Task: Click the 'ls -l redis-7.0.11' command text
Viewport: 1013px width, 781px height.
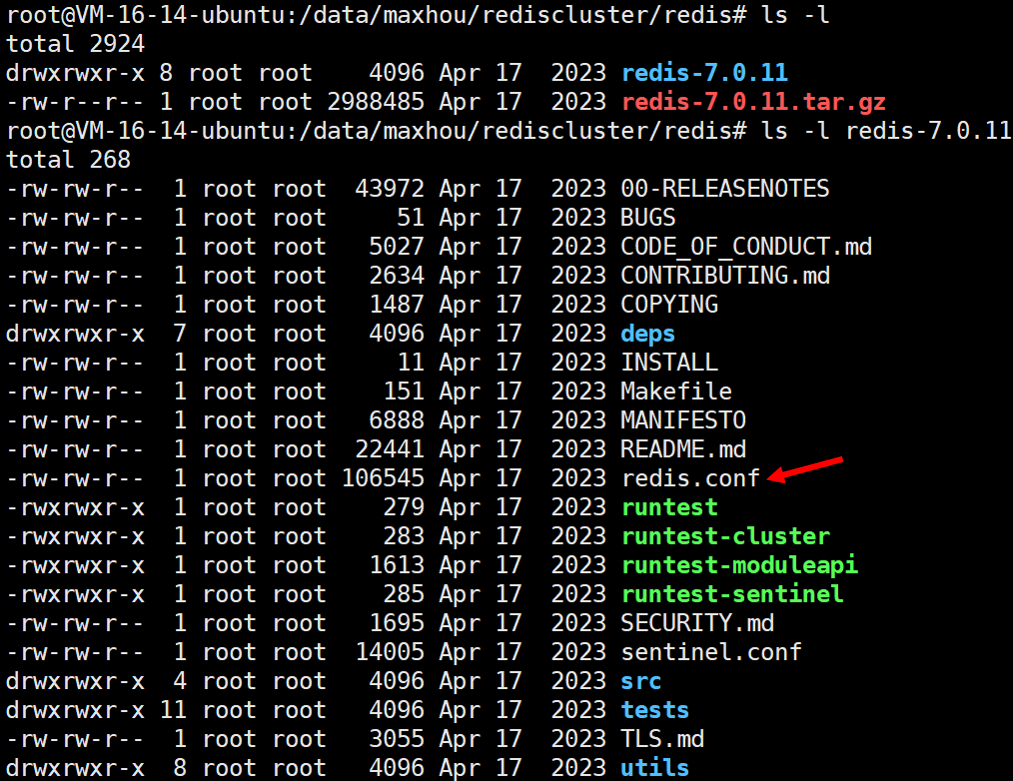Action: click(x=886, y=130)
